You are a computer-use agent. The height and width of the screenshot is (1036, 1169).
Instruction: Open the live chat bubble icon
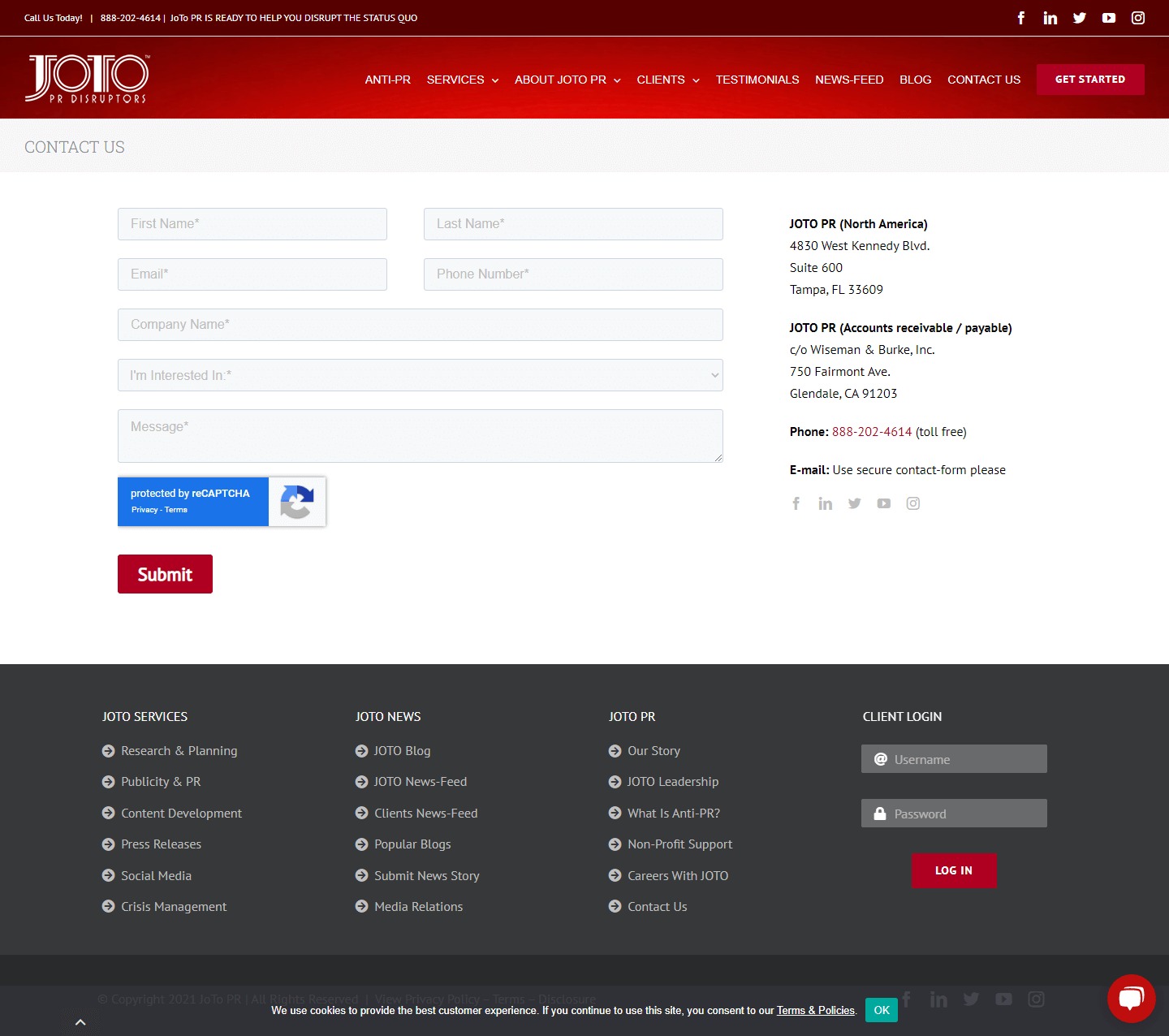(1131, 998)
